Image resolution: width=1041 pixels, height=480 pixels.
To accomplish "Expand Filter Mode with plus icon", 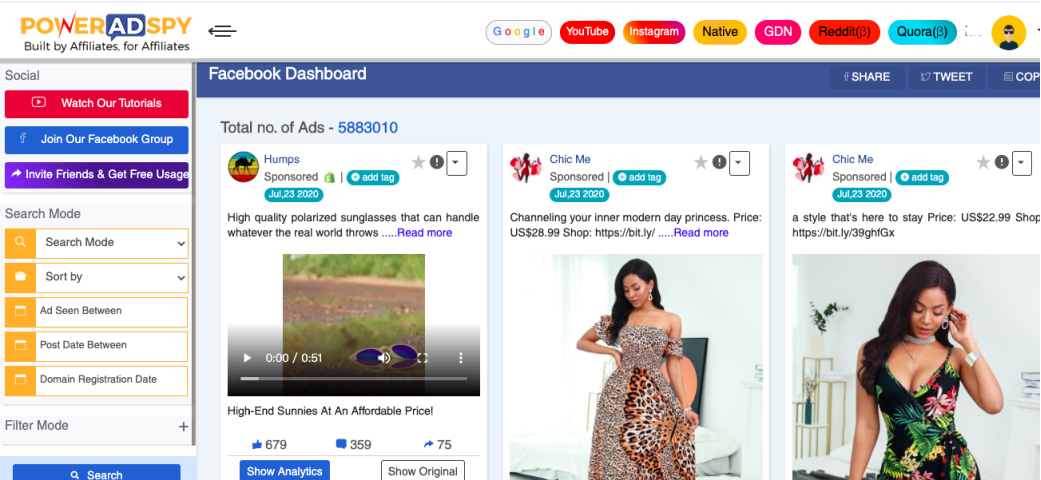I will point(184,426).
